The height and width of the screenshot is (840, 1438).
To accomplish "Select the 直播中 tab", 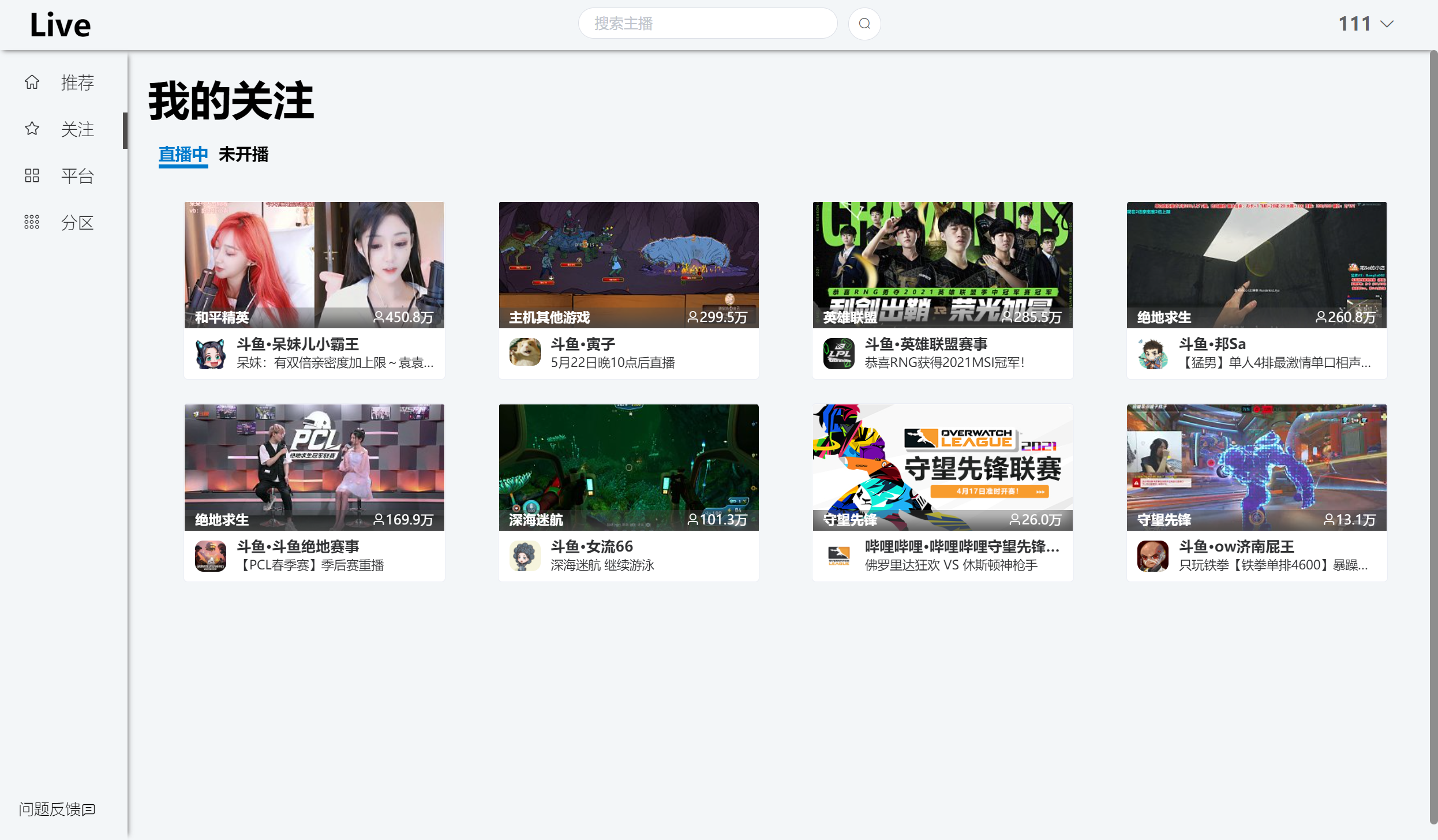I will tap(183, 154).
